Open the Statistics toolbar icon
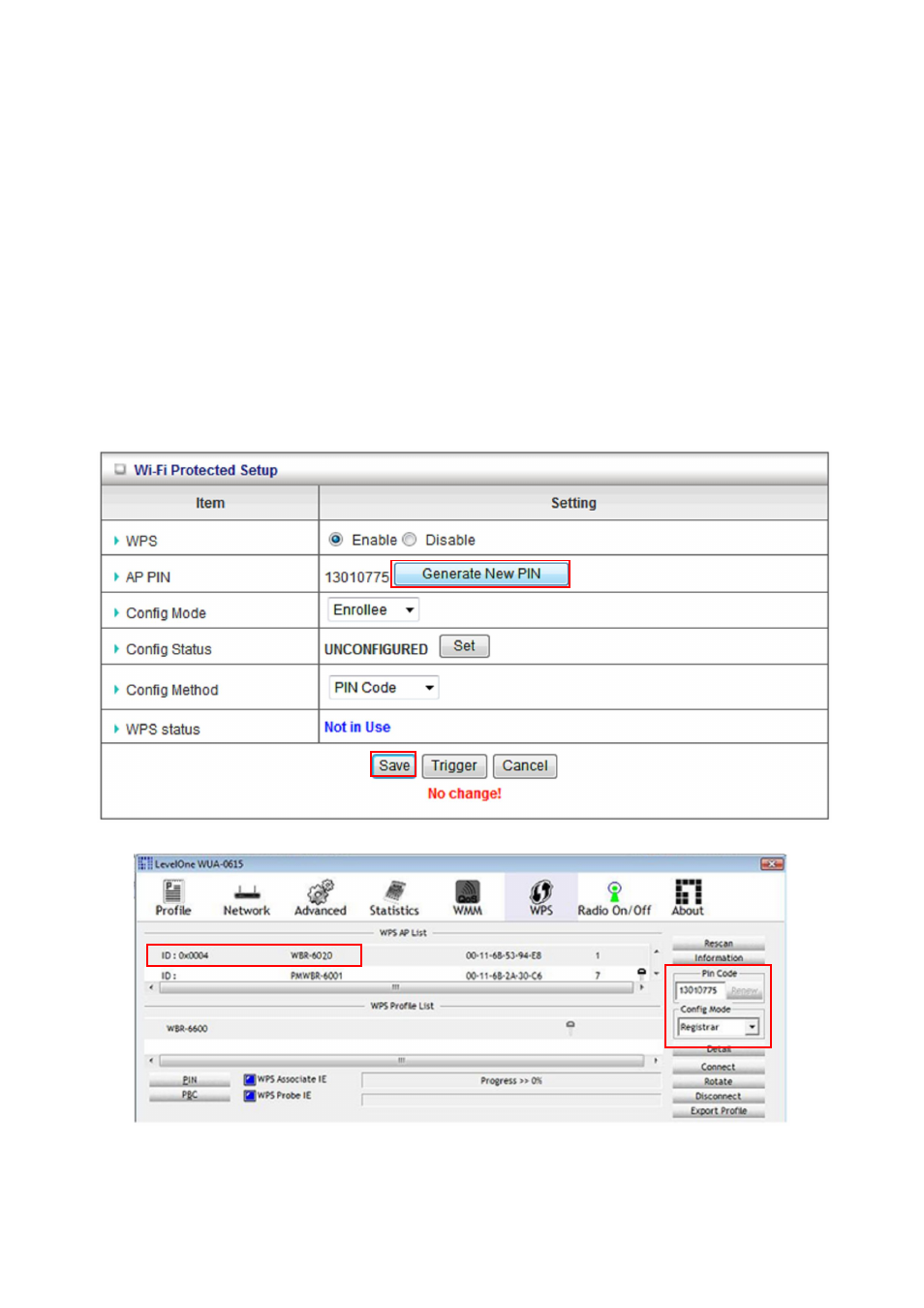This screenshot has width=924, height=1308. (394, 897)
